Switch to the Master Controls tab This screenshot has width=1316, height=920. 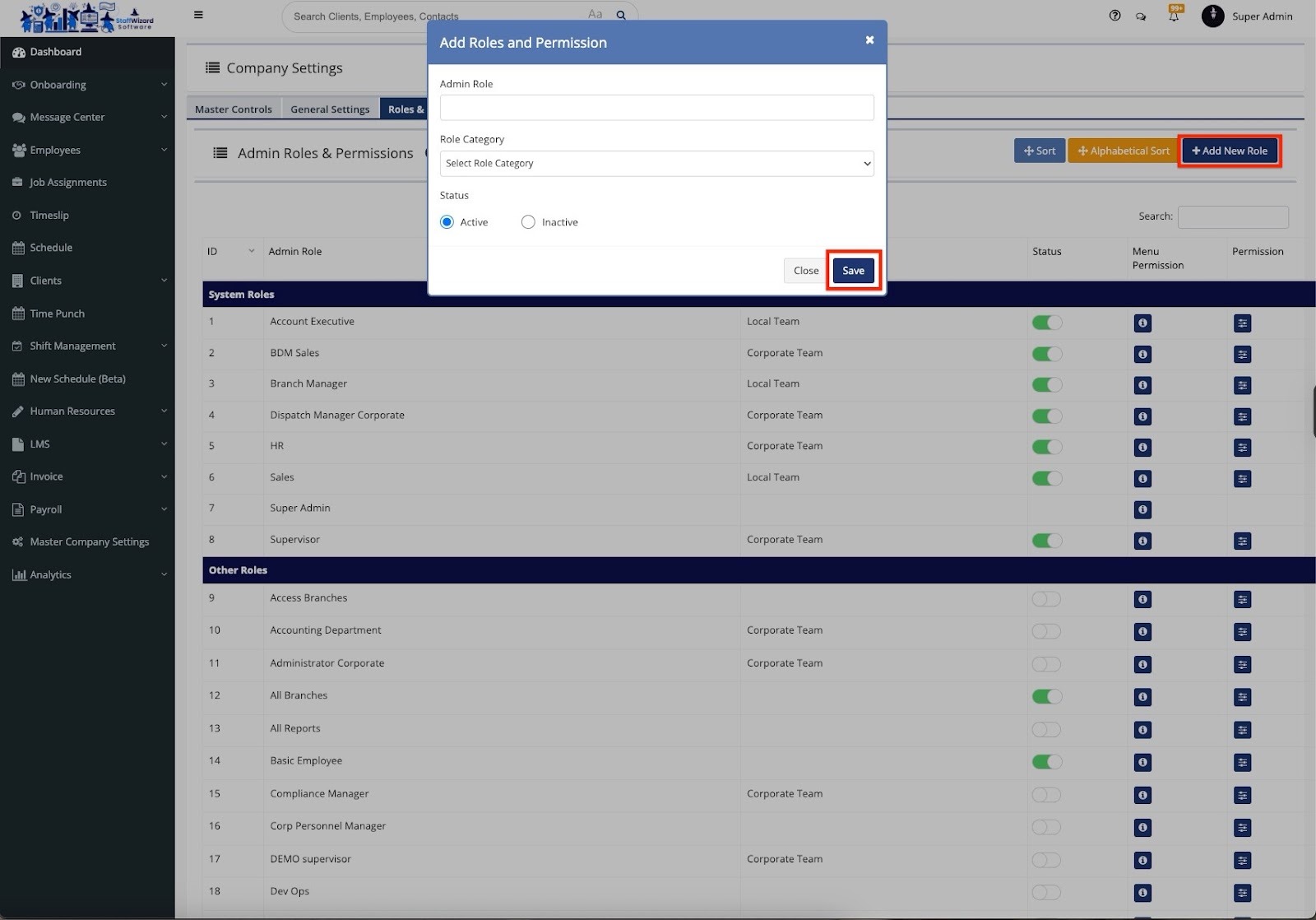pyautogui.click(x=234, y=109)
